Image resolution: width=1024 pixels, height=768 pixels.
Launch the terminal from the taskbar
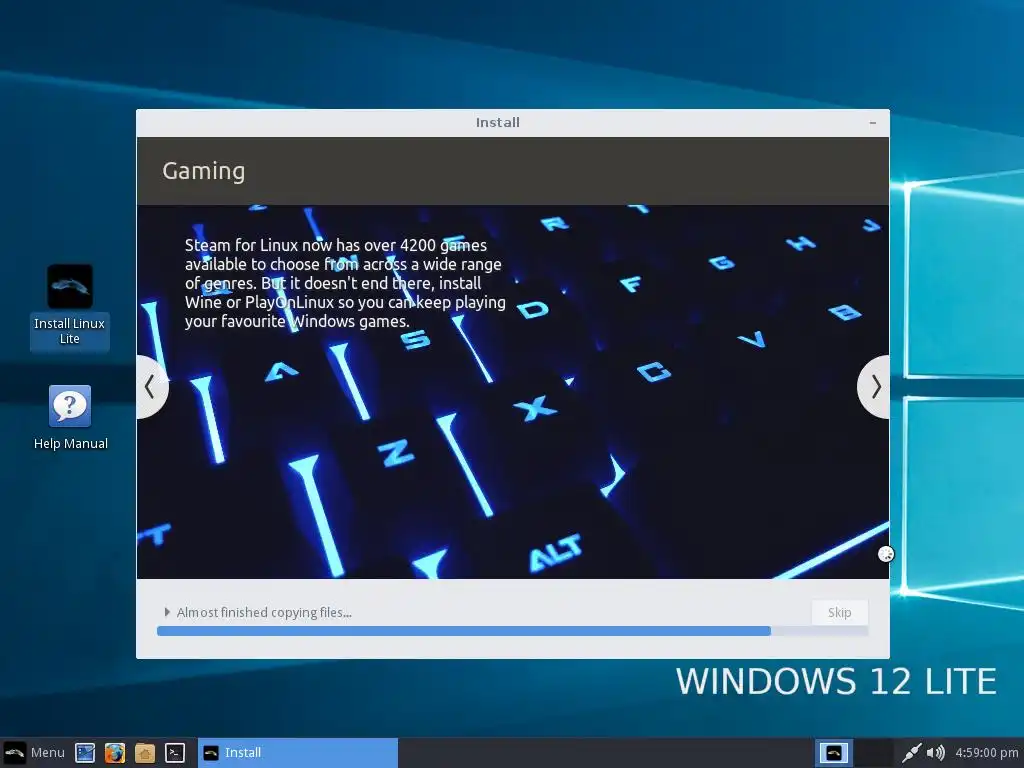(175, 753)
